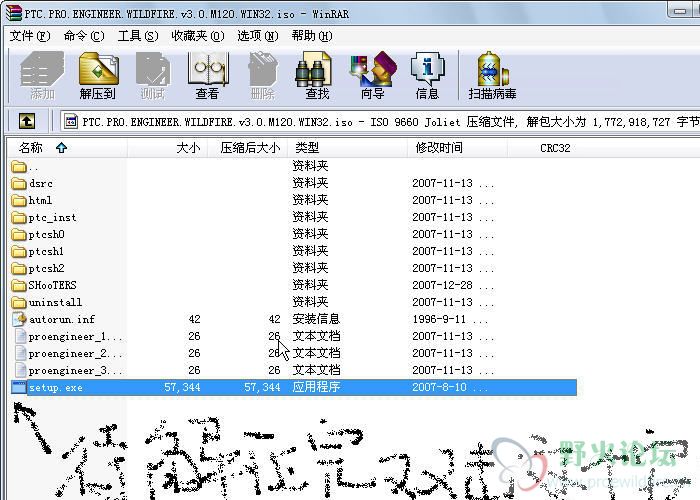The width and height of the screenshot is (700, 500).
Task: Sort by Packed Size (压缩后大小) header
Action: pyautogui.click(x=248, y=148)
